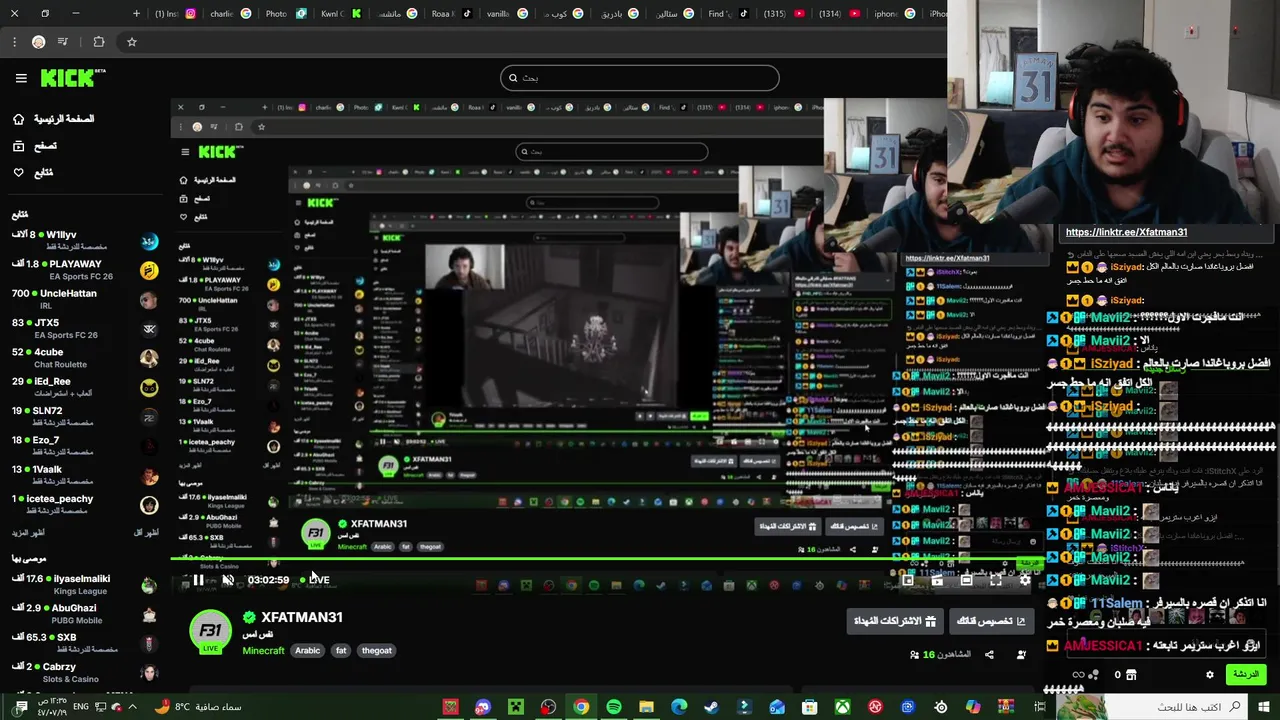Open followed channel SLN72

tap(85, 416)
